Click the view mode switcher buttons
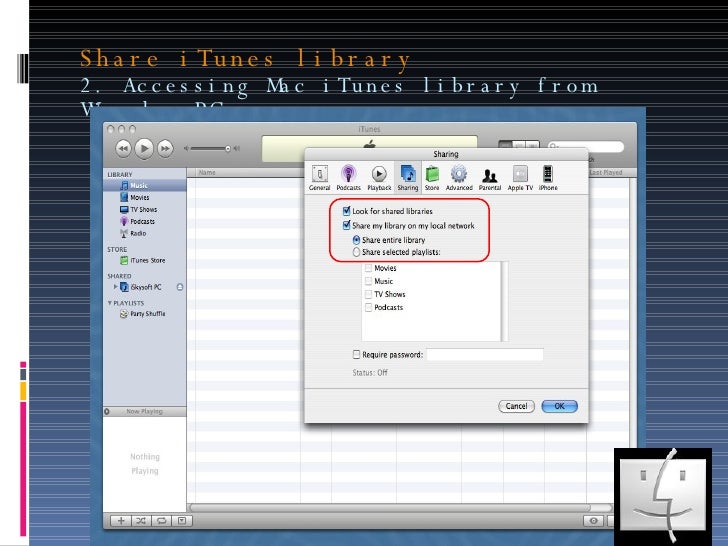 pyautogui.click(x=519, y=145)
